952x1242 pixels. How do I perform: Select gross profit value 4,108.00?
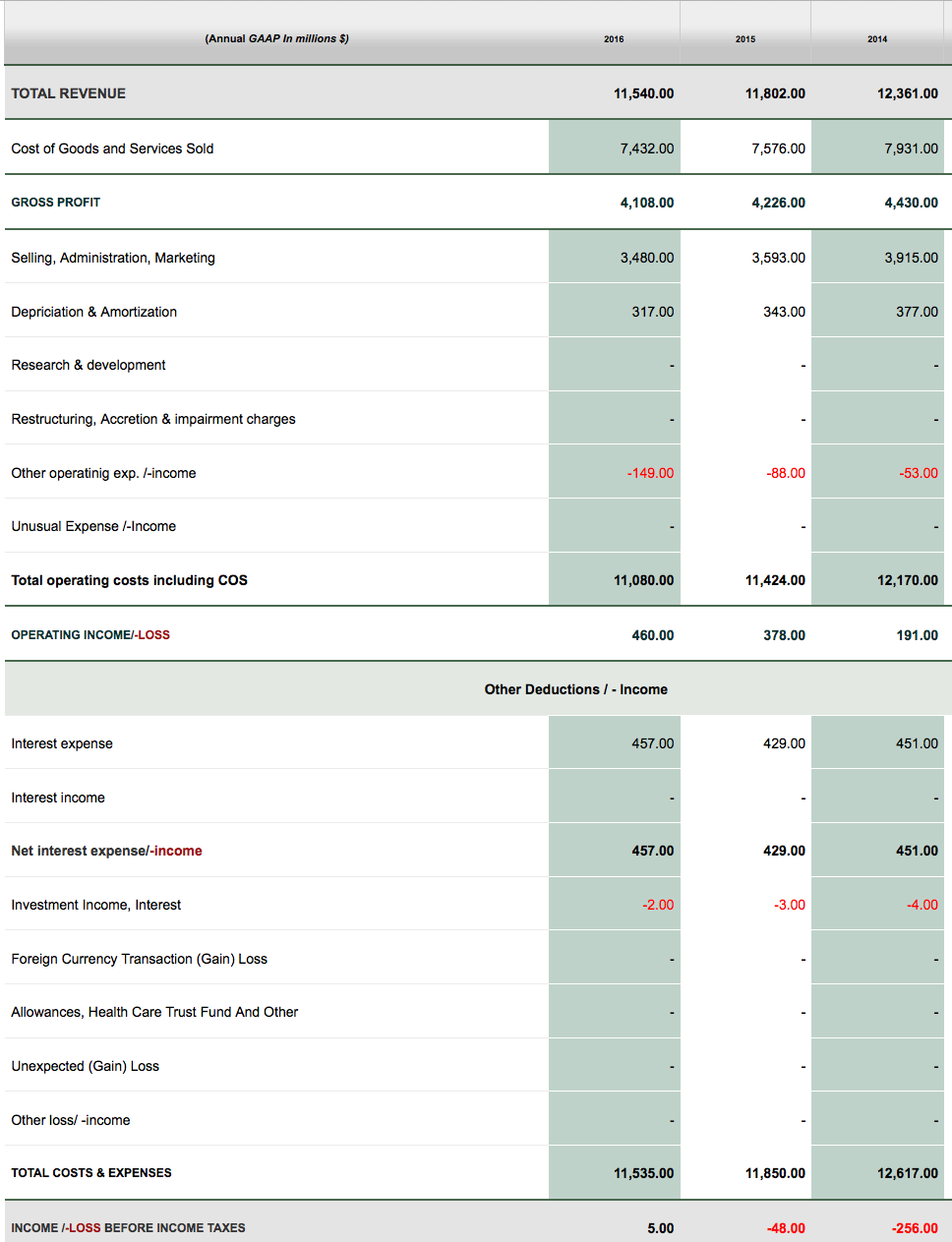[x=647, y=203]
